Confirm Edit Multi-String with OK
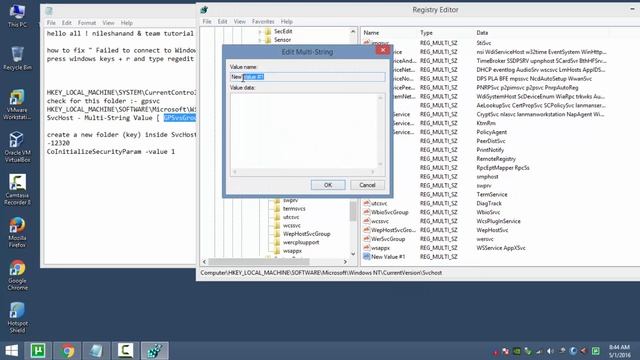The width and height of the screenshot is (640, 360). coord(328,185)
